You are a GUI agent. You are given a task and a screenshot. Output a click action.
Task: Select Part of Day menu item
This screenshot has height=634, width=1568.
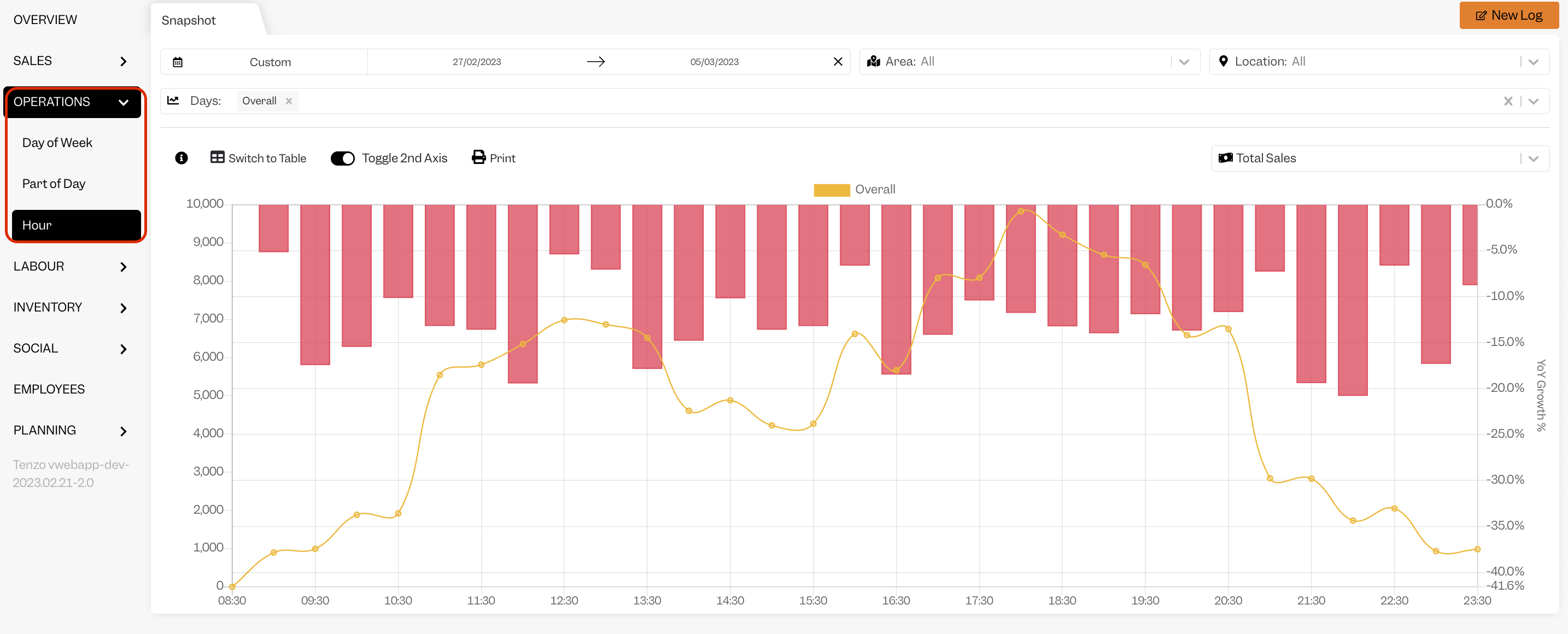point(54,184)
